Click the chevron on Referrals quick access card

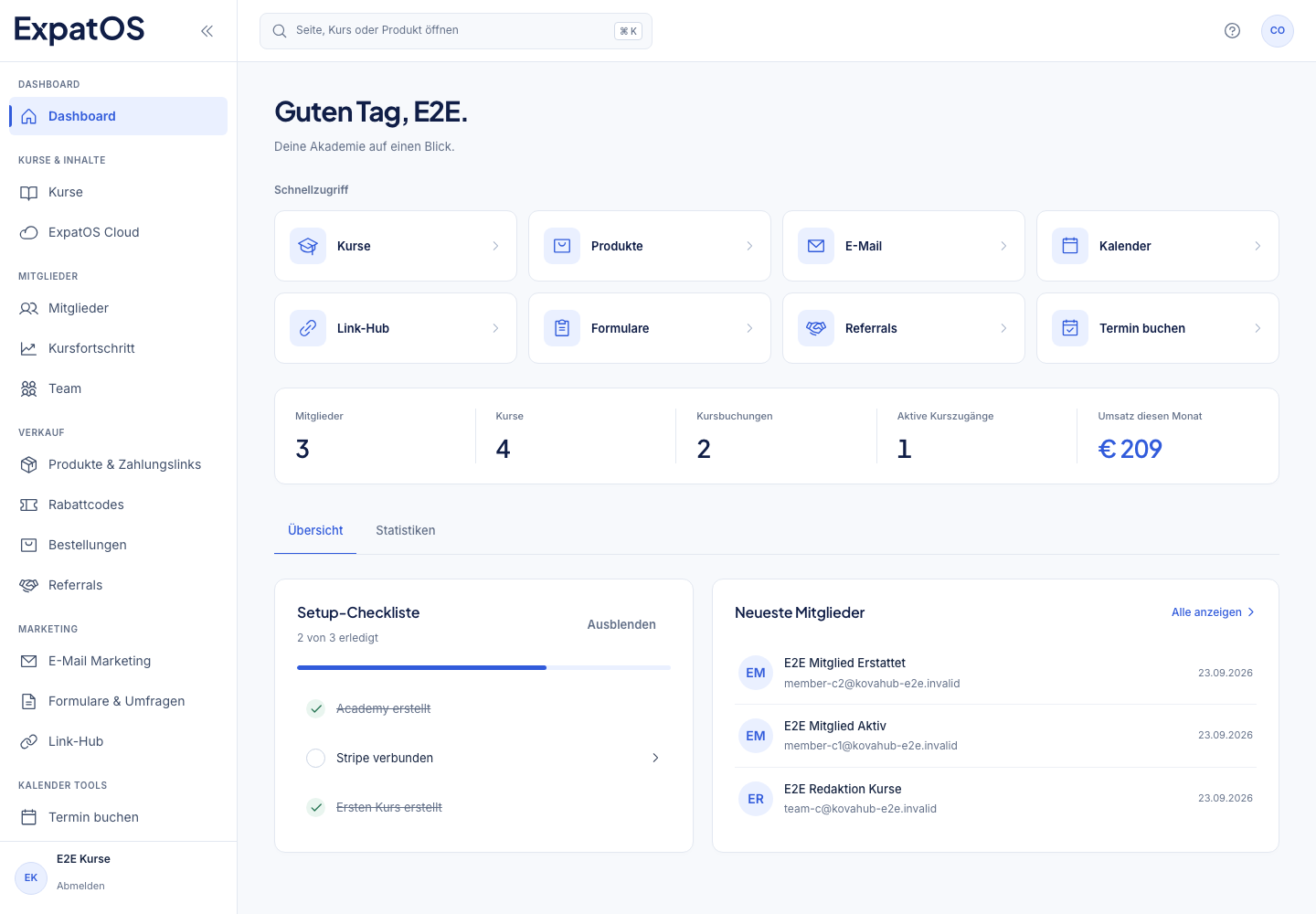click(x=1003, y=328)
